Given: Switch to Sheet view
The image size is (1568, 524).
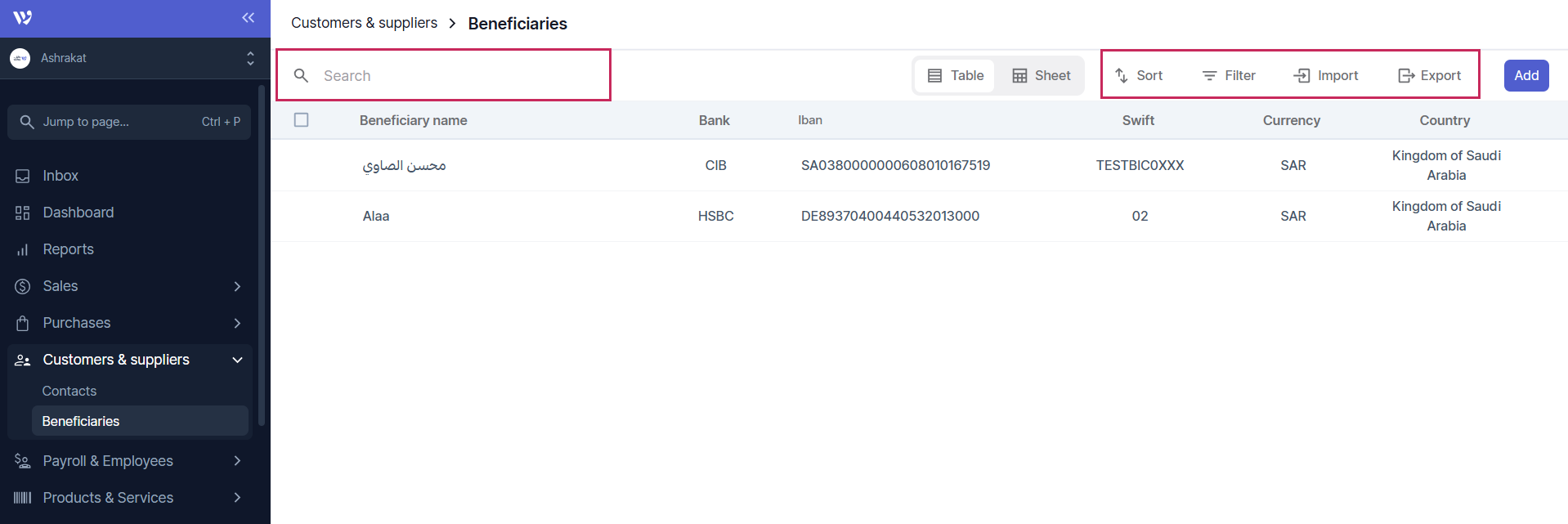Looking at the screenshot, I should 1041,75.
